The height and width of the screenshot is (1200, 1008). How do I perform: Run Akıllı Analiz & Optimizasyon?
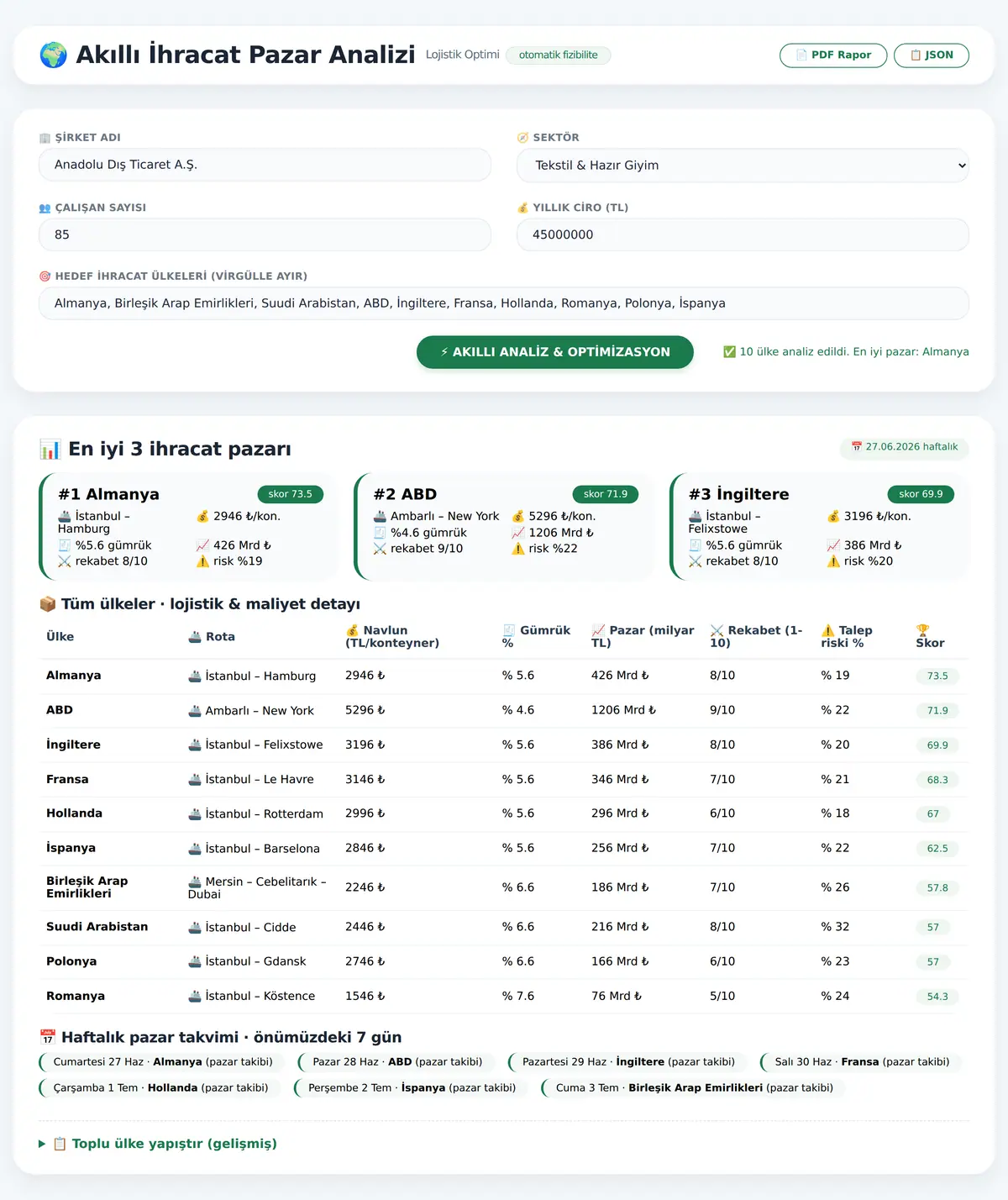[555, 352]
